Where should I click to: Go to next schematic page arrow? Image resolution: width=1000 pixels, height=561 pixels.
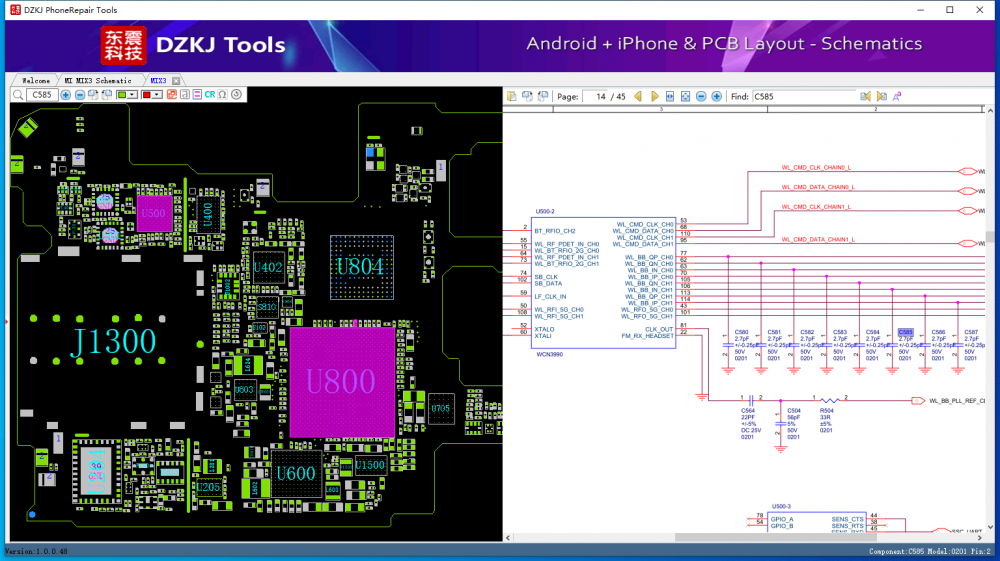[655, 96]
